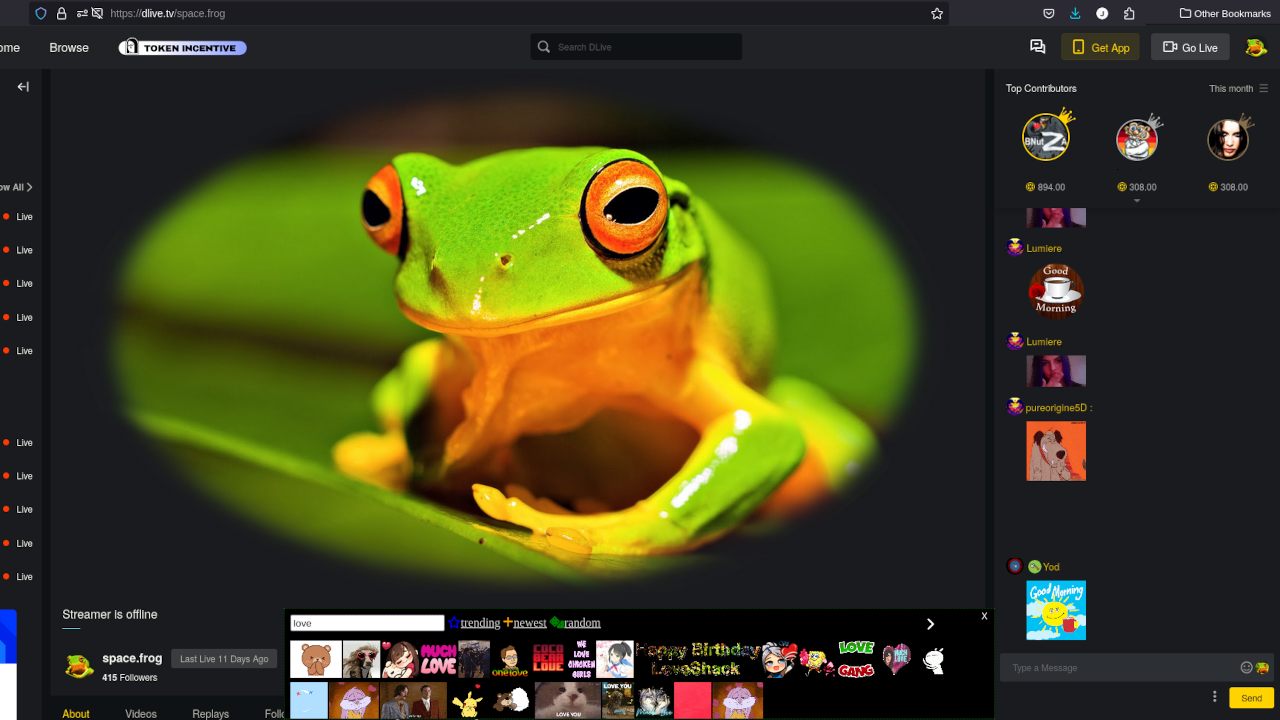1280x720 pixels.
Task: Open the chat messages icon in header
Action: click(x=1037, y=47)
